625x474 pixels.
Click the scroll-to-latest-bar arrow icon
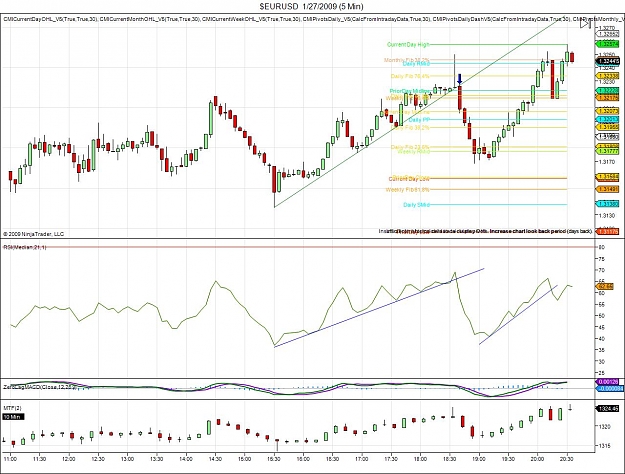pyautogui.click(x=585, y=24)
